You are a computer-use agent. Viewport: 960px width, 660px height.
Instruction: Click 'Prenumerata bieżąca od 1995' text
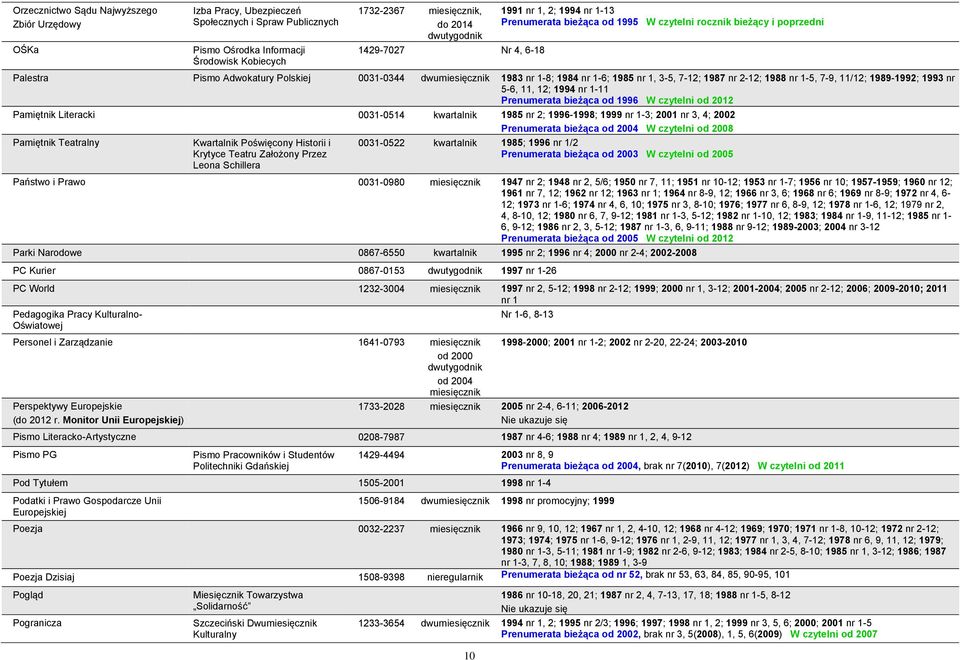click(569, 22)
